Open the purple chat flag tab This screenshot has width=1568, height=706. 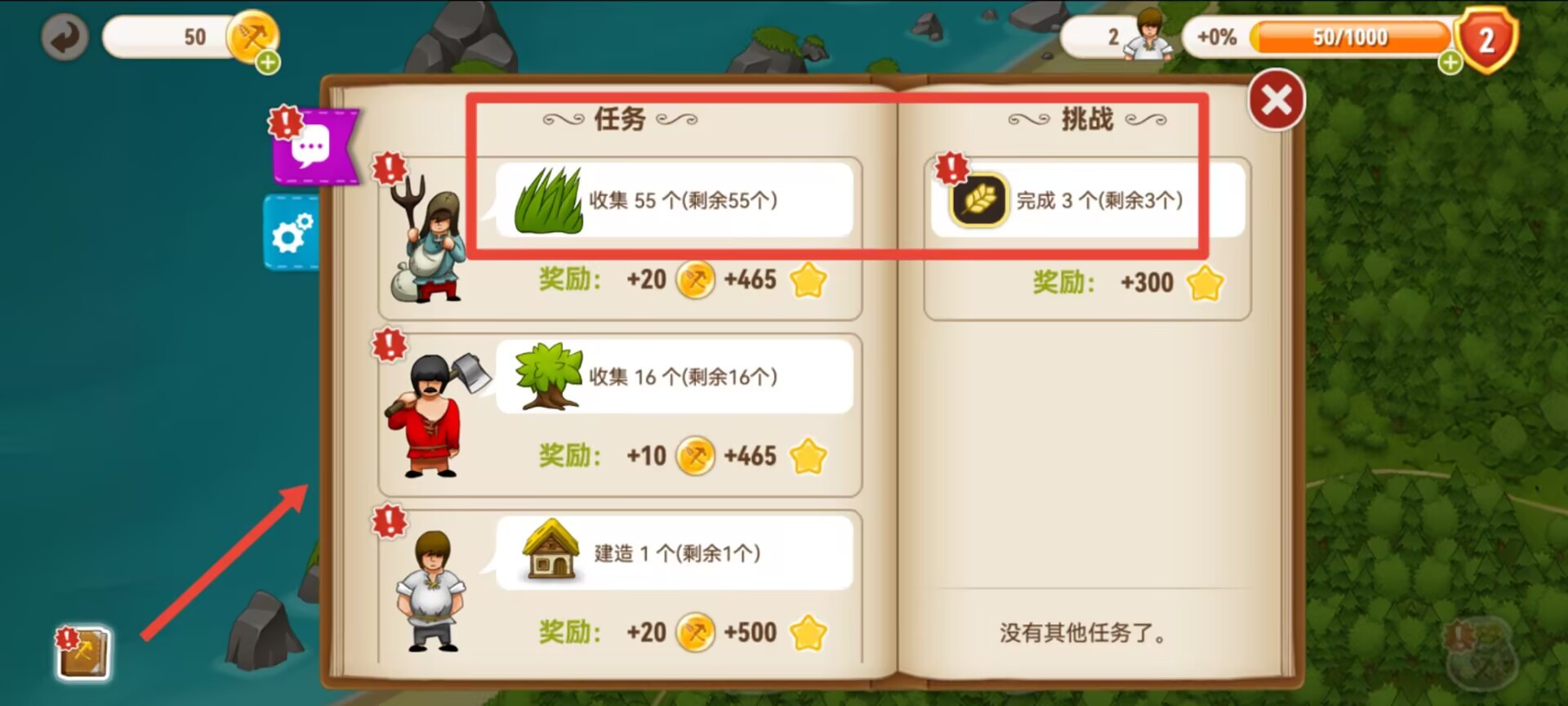(314, 147)
